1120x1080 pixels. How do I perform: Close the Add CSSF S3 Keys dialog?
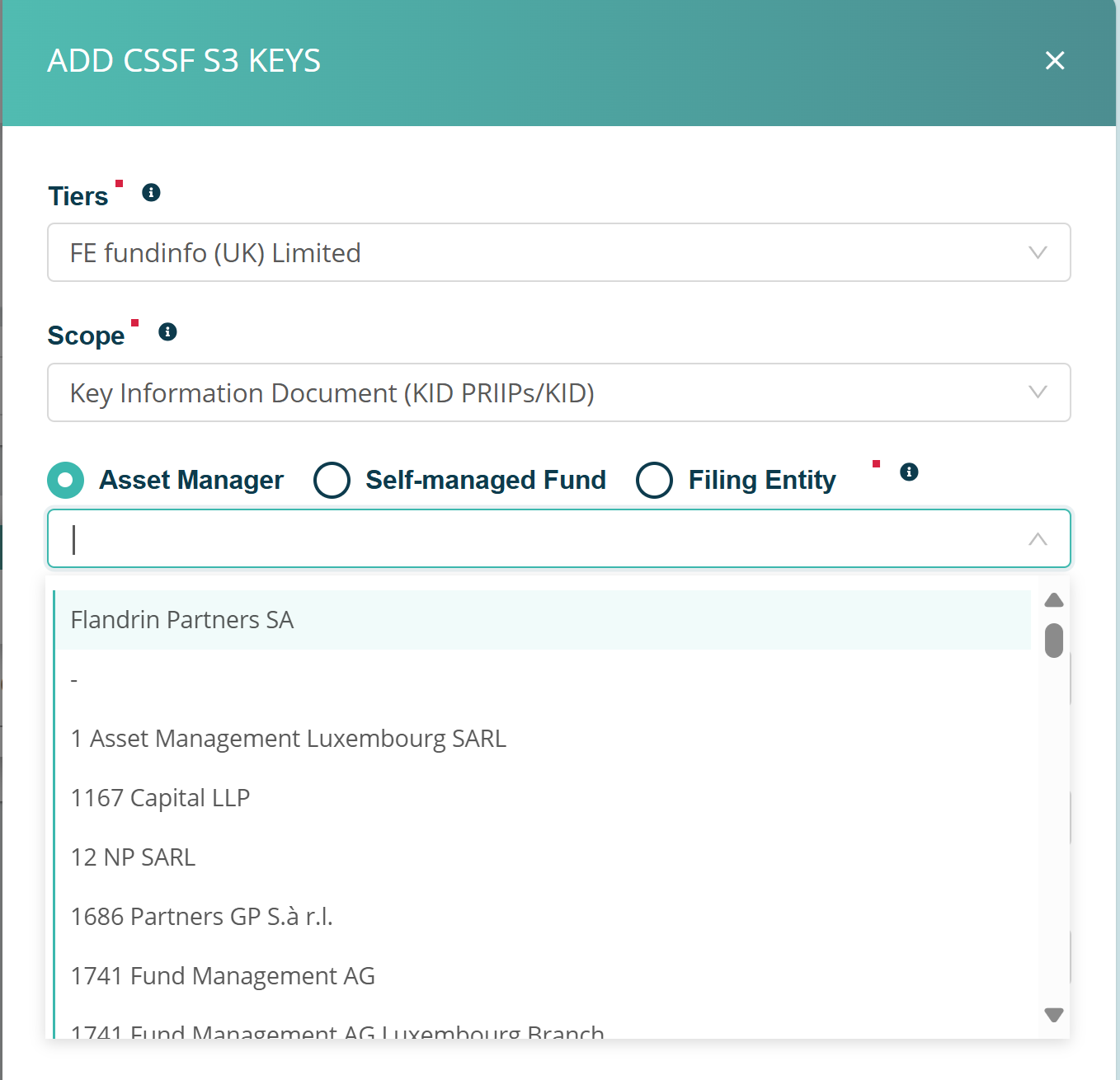coord(1054,60)
